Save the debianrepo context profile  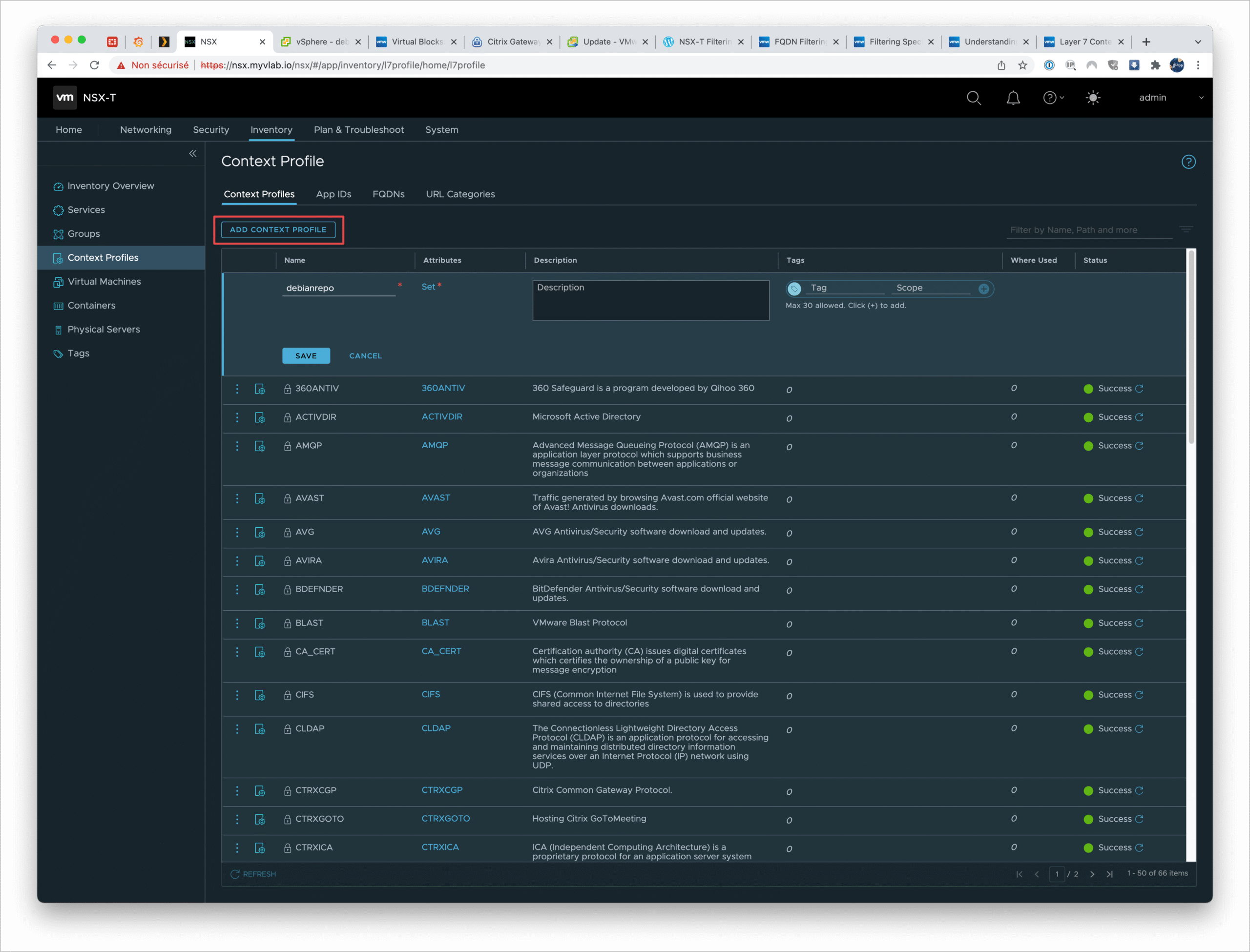coord(306,356)
